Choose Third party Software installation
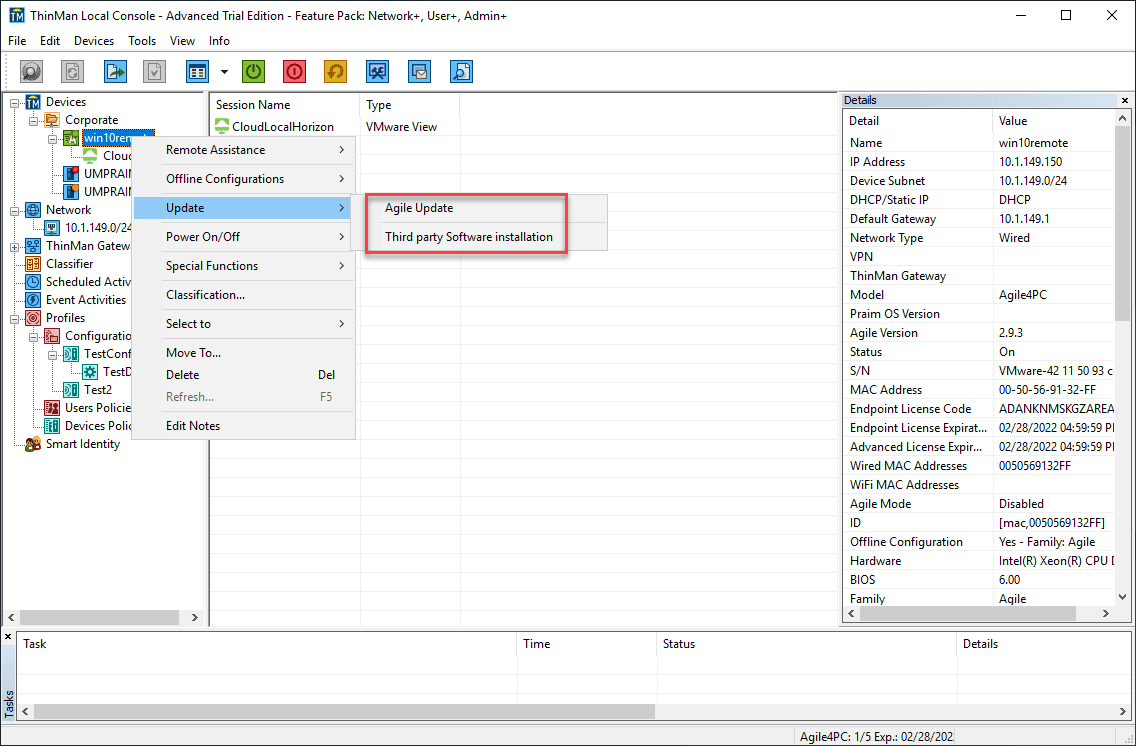The height and width of the screenshot is (746, 1136). point(479,237)
